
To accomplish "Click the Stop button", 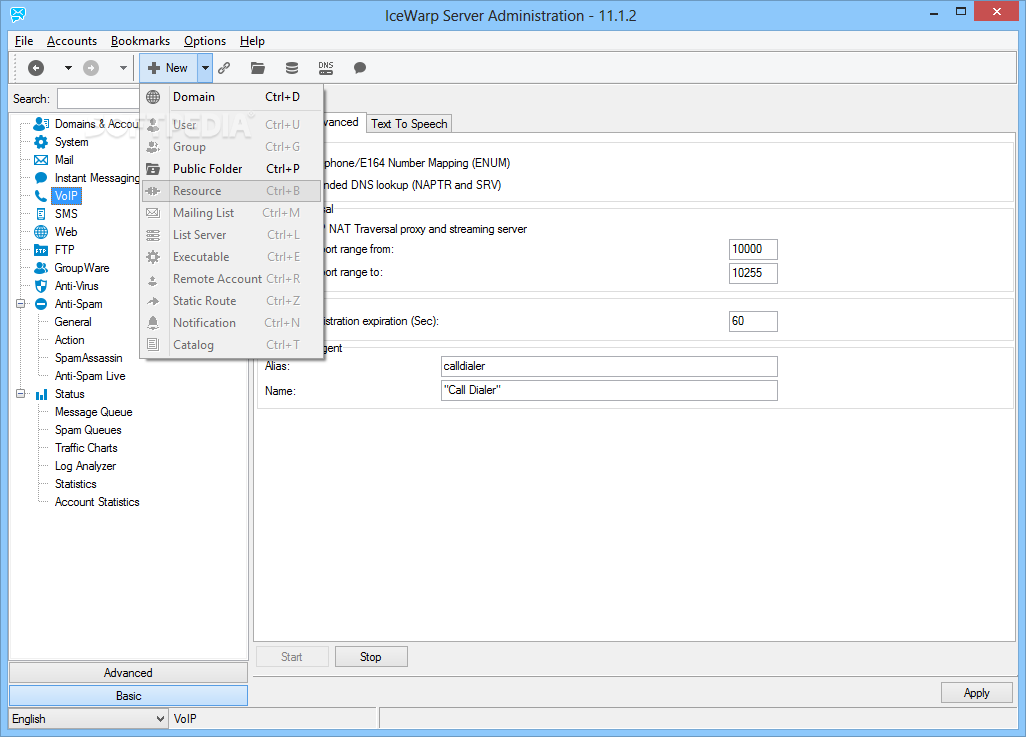I will (371, 656).
